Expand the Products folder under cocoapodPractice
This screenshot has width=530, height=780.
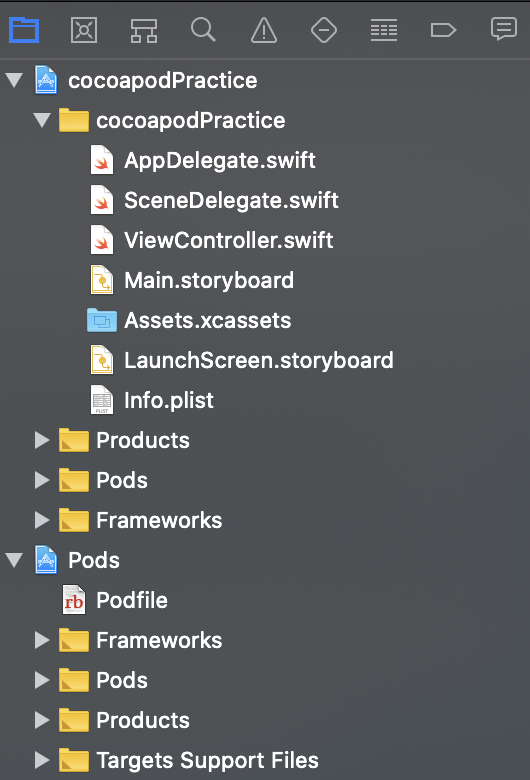42,440
